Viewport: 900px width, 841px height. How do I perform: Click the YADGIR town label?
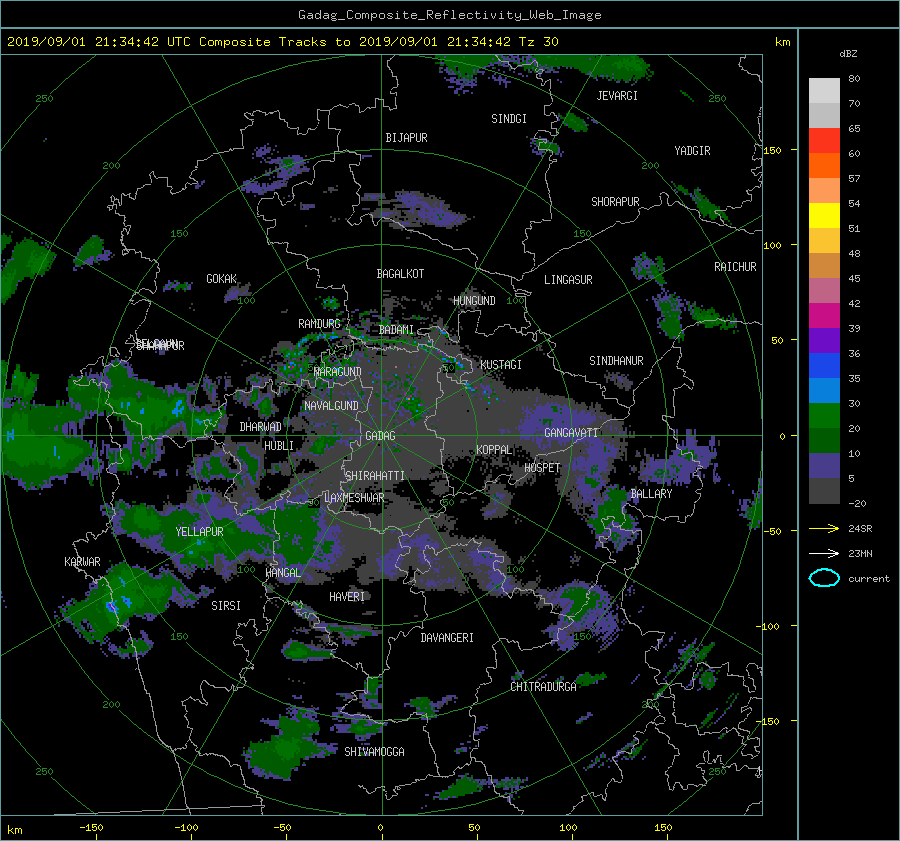(692, 151)
